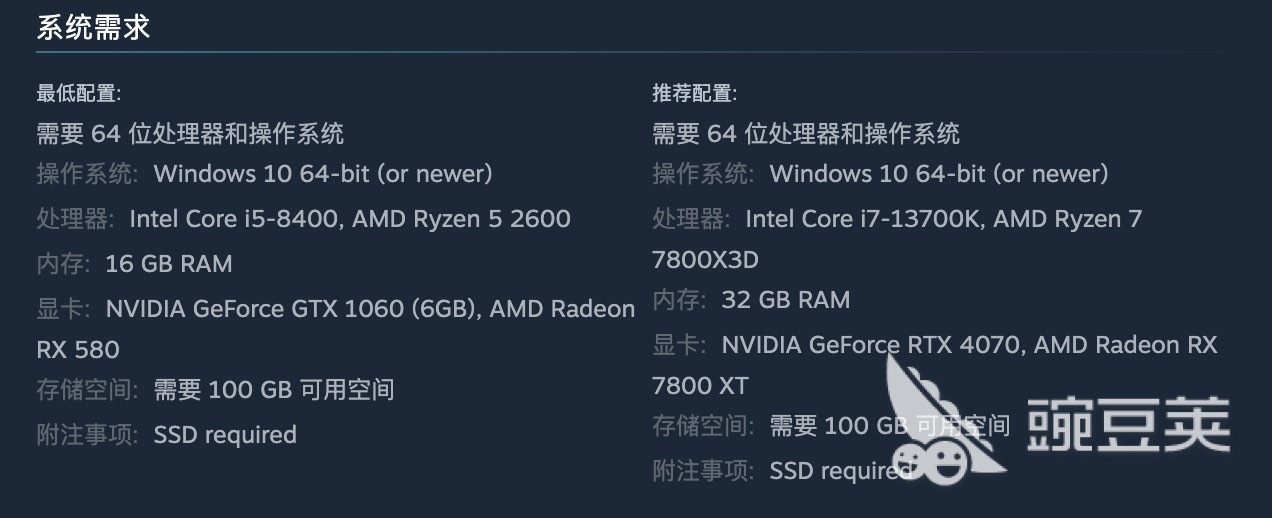Click the 7800 XT text
This screenshot has width=1272, height=518.
pos(700,386)
